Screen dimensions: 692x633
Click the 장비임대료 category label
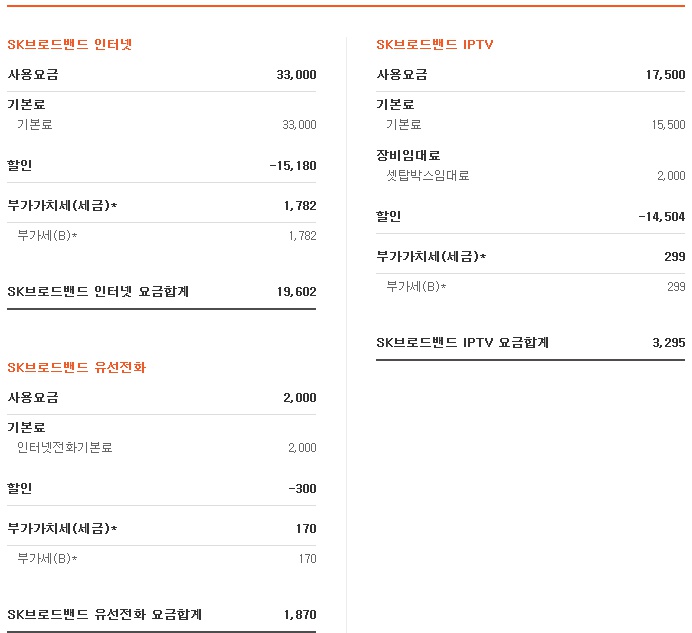(408, 155)
